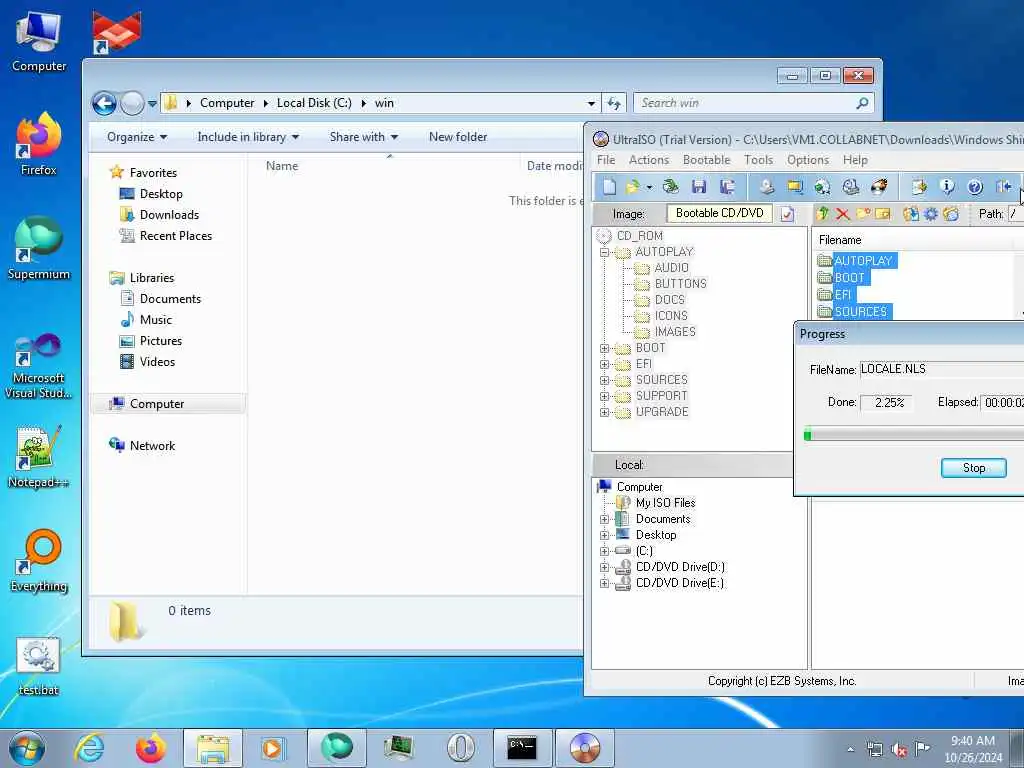Expand the UPGRADE folder in image tree
The image size is (1024, 768).
[x=604, y=412]
